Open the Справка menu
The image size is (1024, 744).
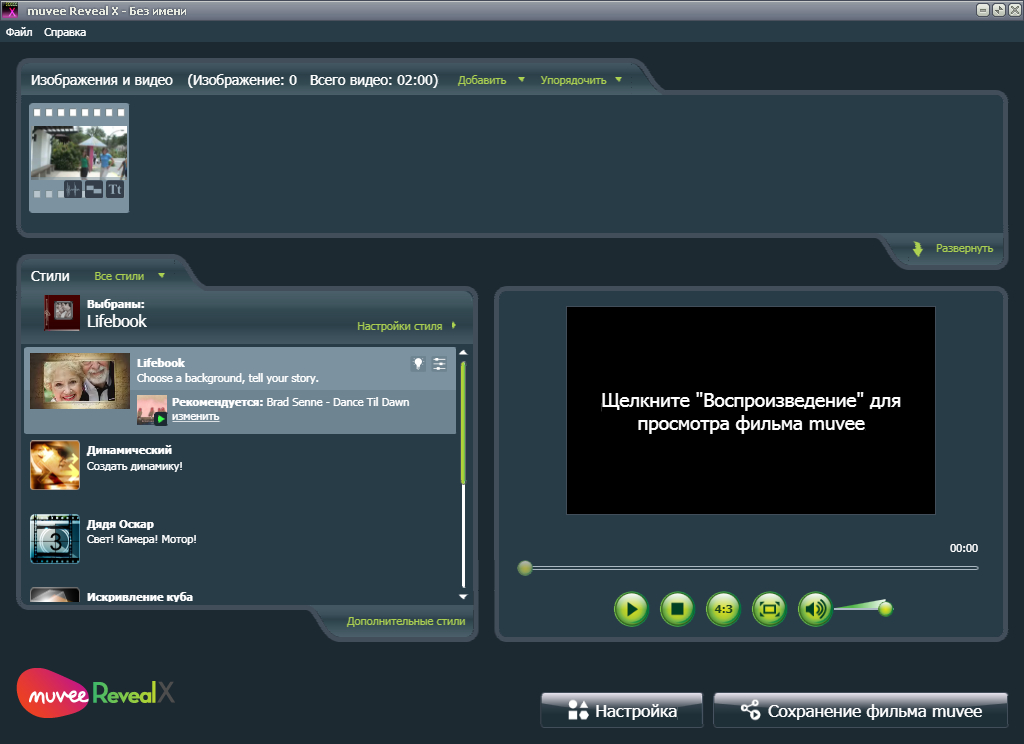tap(65, 32)
